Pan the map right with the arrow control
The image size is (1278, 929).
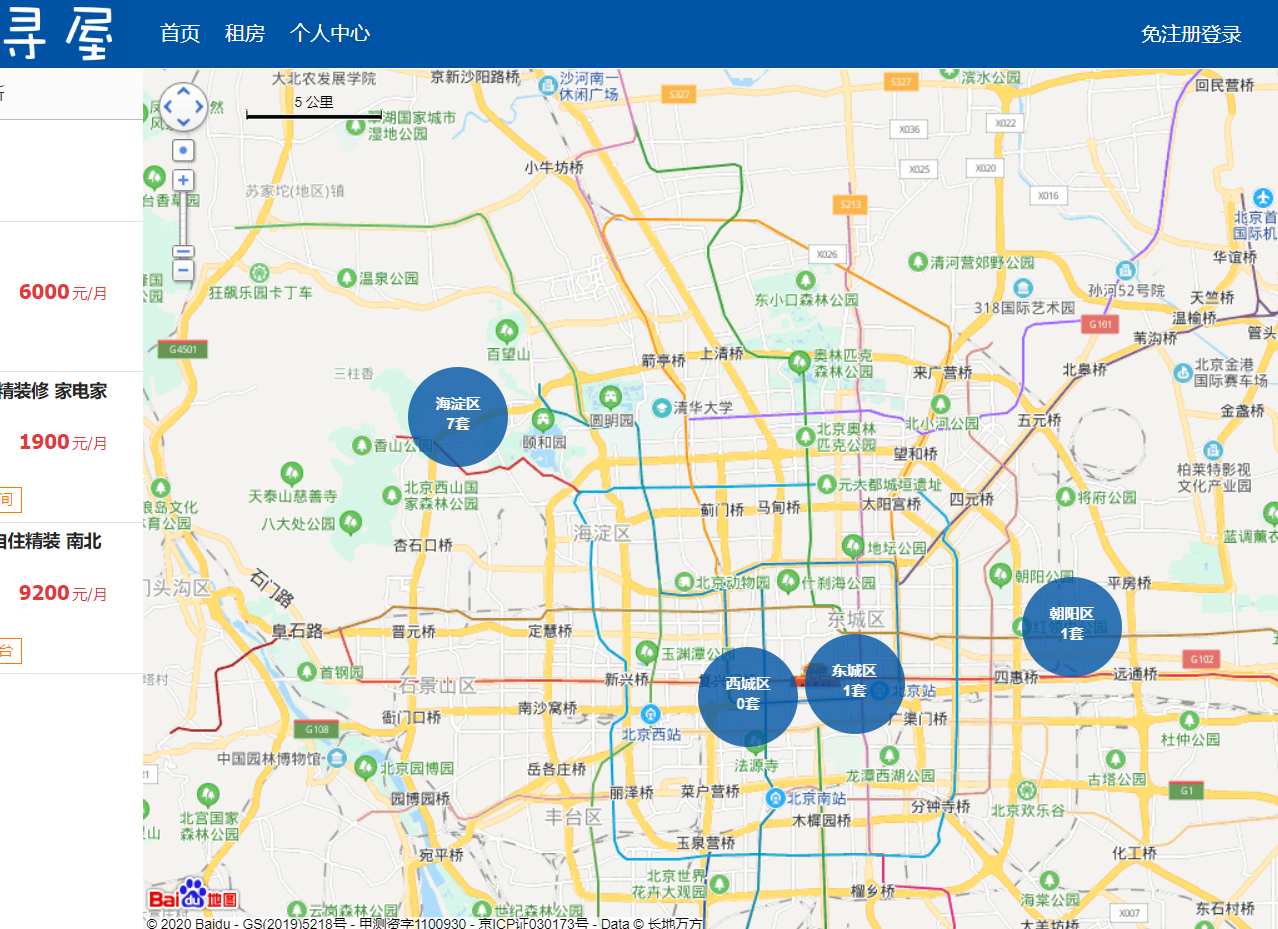pyautogui.click(x=199, y=107)
